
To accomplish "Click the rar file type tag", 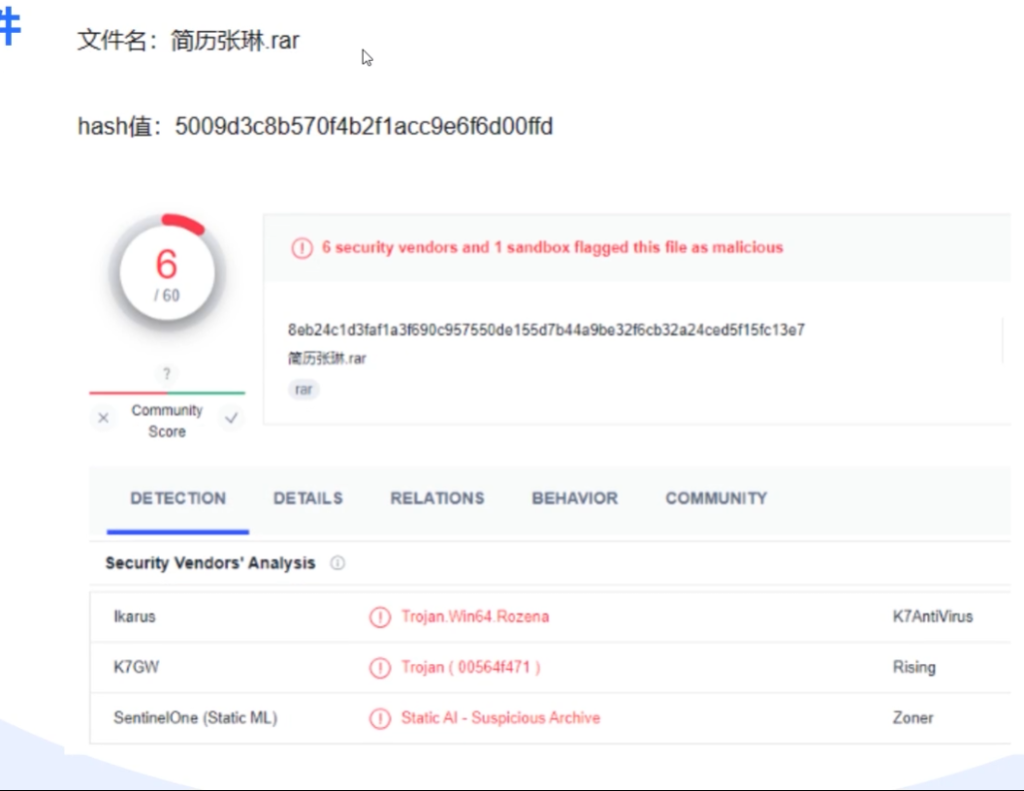I will 303,390.
